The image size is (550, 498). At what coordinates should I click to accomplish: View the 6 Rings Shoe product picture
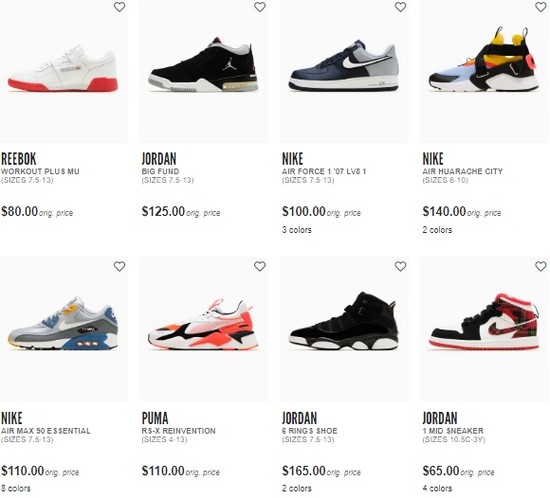(344, 321)
